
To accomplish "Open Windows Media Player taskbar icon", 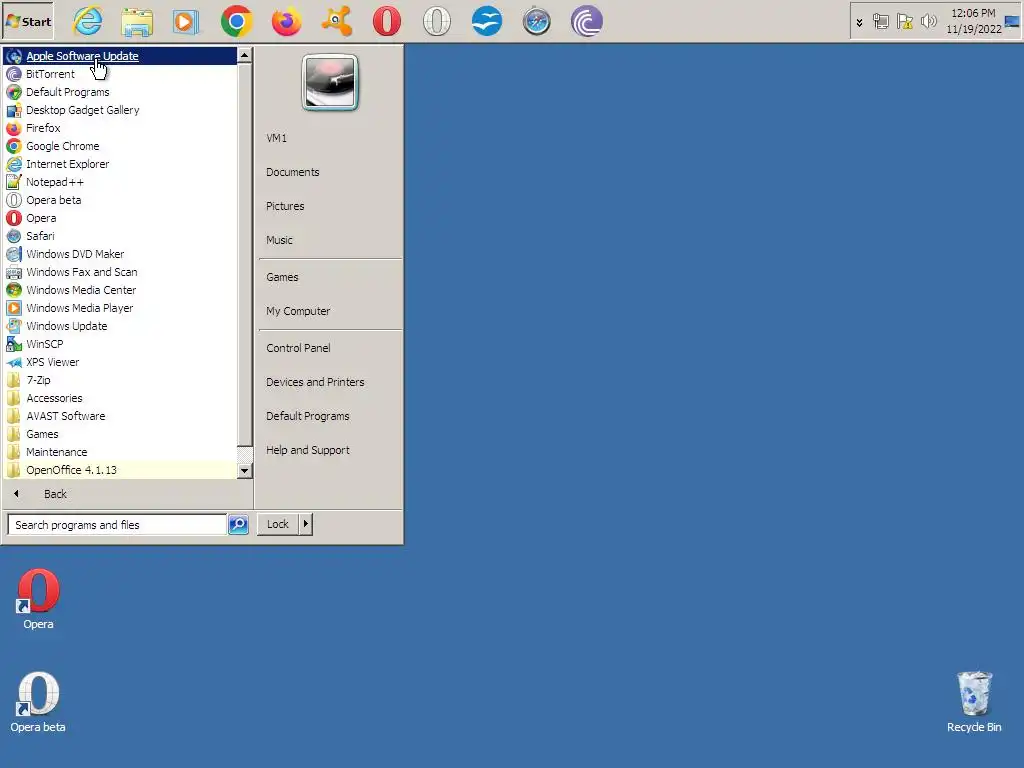I will point(186,21).
